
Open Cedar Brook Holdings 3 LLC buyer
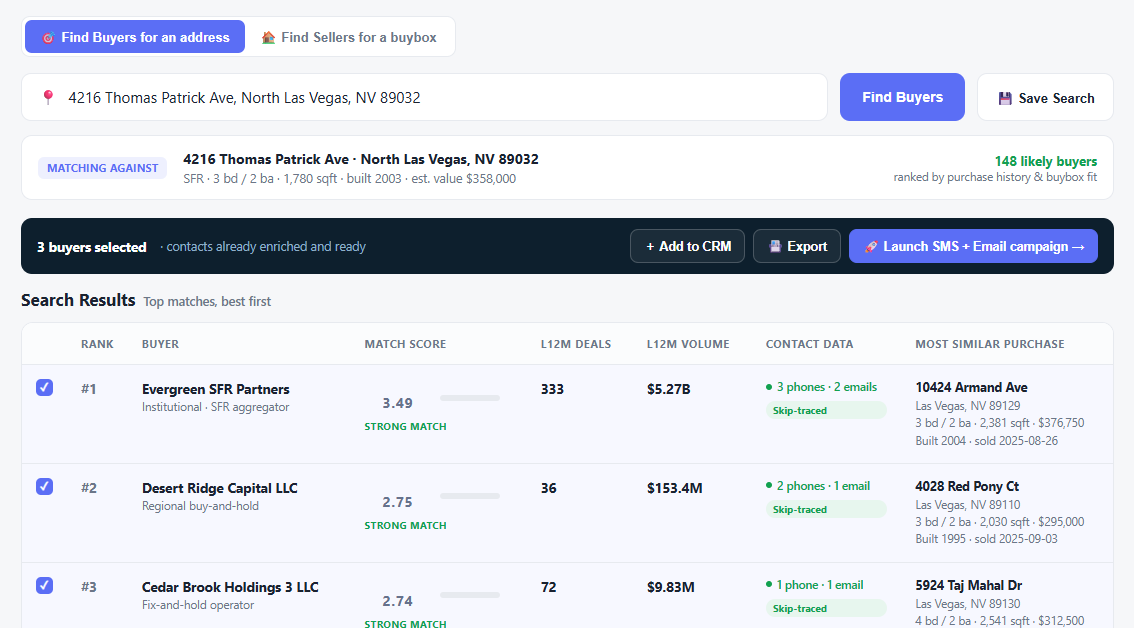pos(230,587)
